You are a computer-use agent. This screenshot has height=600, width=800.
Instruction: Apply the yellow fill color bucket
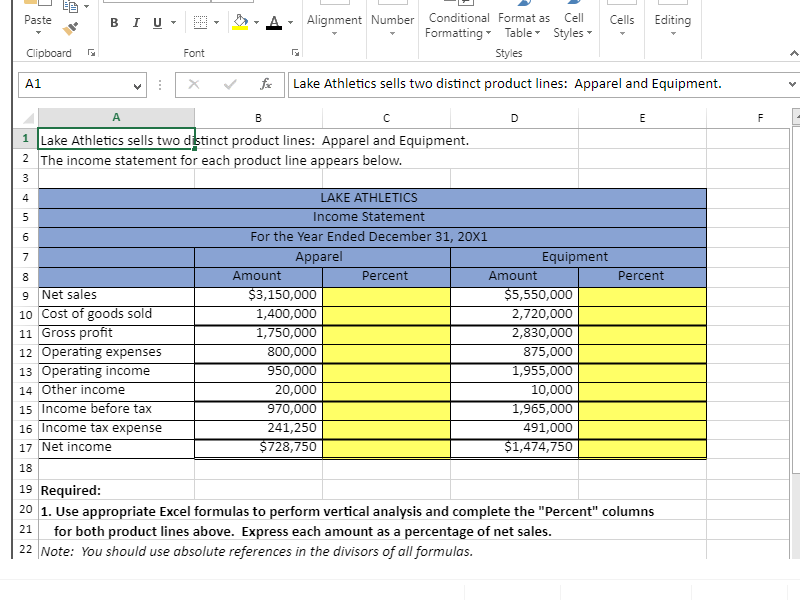point(241,22)
